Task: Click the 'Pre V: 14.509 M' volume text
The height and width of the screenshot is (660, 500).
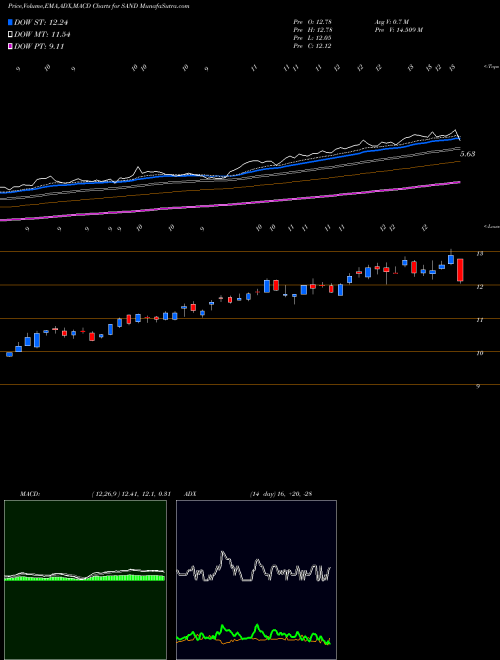Action: click(398, 30)
